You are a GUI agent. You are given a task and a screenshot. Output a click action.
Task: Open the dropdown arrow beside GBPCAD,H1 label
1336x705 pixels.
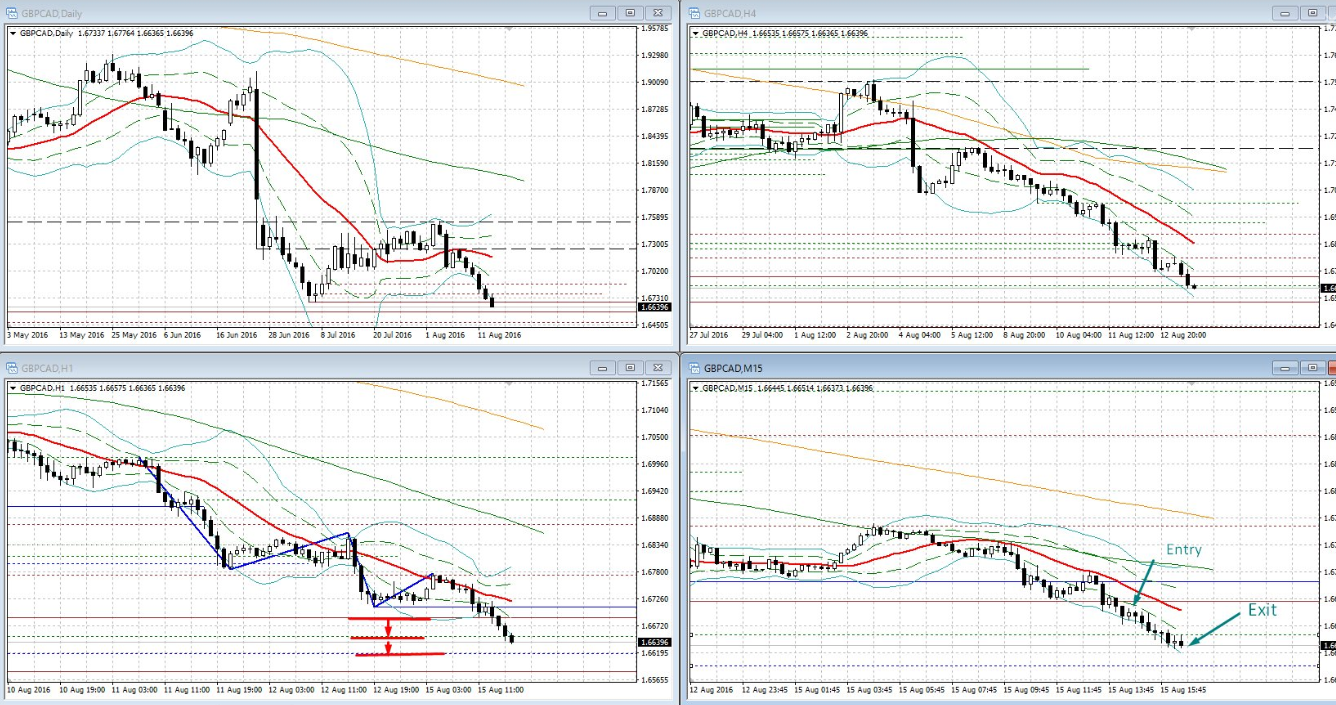12,388
